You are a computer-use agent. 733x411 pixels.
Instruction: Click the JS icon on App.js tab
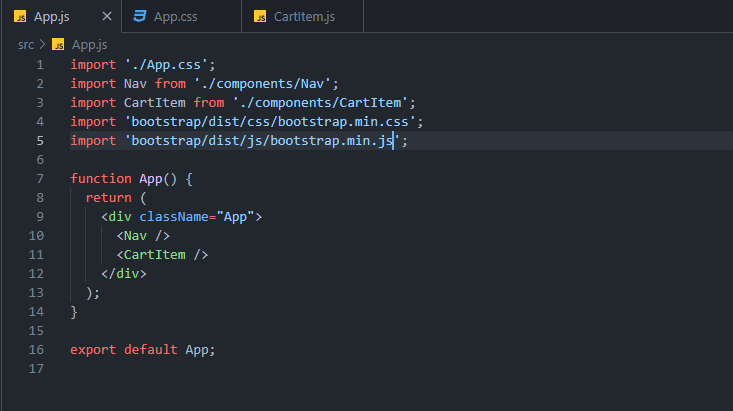click(x=20, y=17)
